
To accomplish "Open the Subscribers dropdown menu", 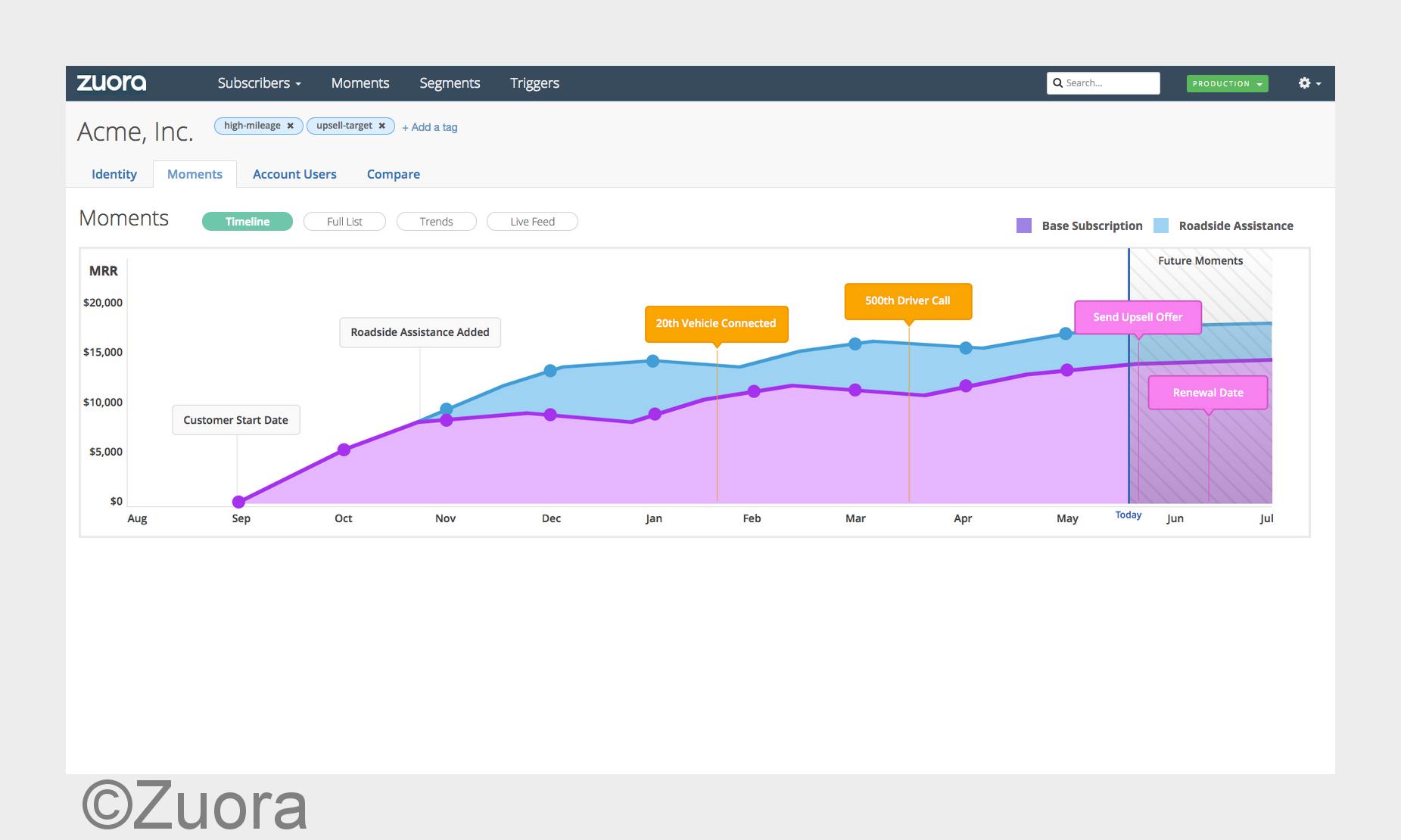I will 259,83.
